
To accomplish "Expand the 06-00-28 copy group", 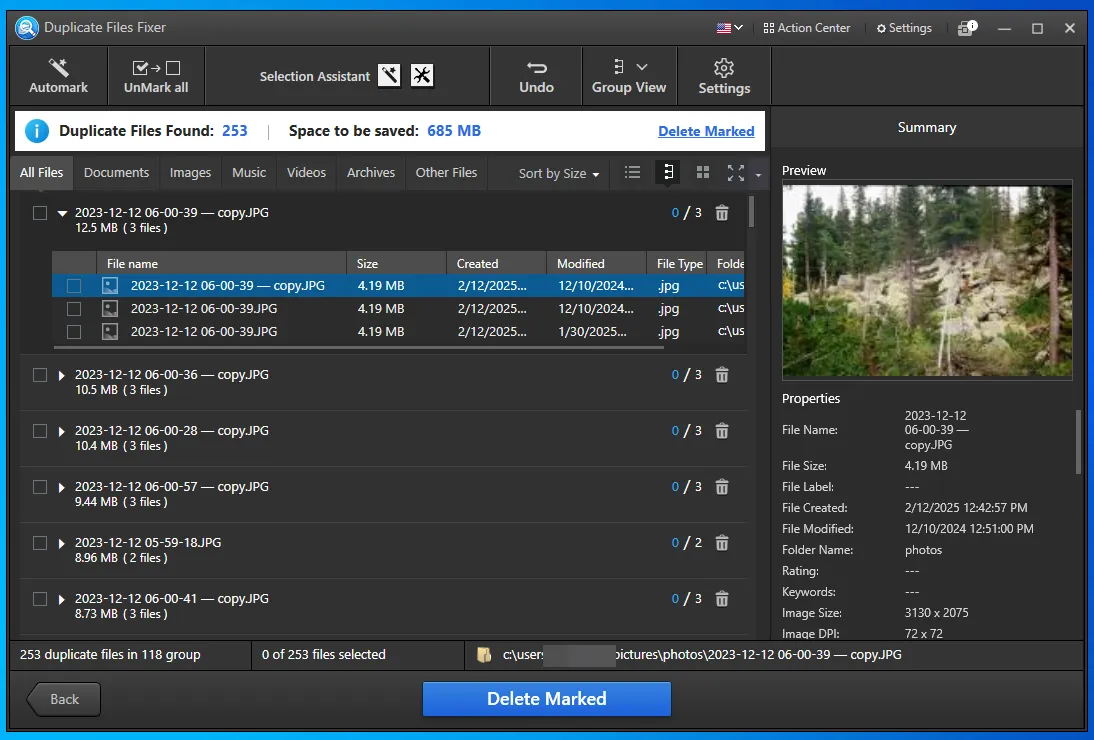I will (x=61, y=432).
